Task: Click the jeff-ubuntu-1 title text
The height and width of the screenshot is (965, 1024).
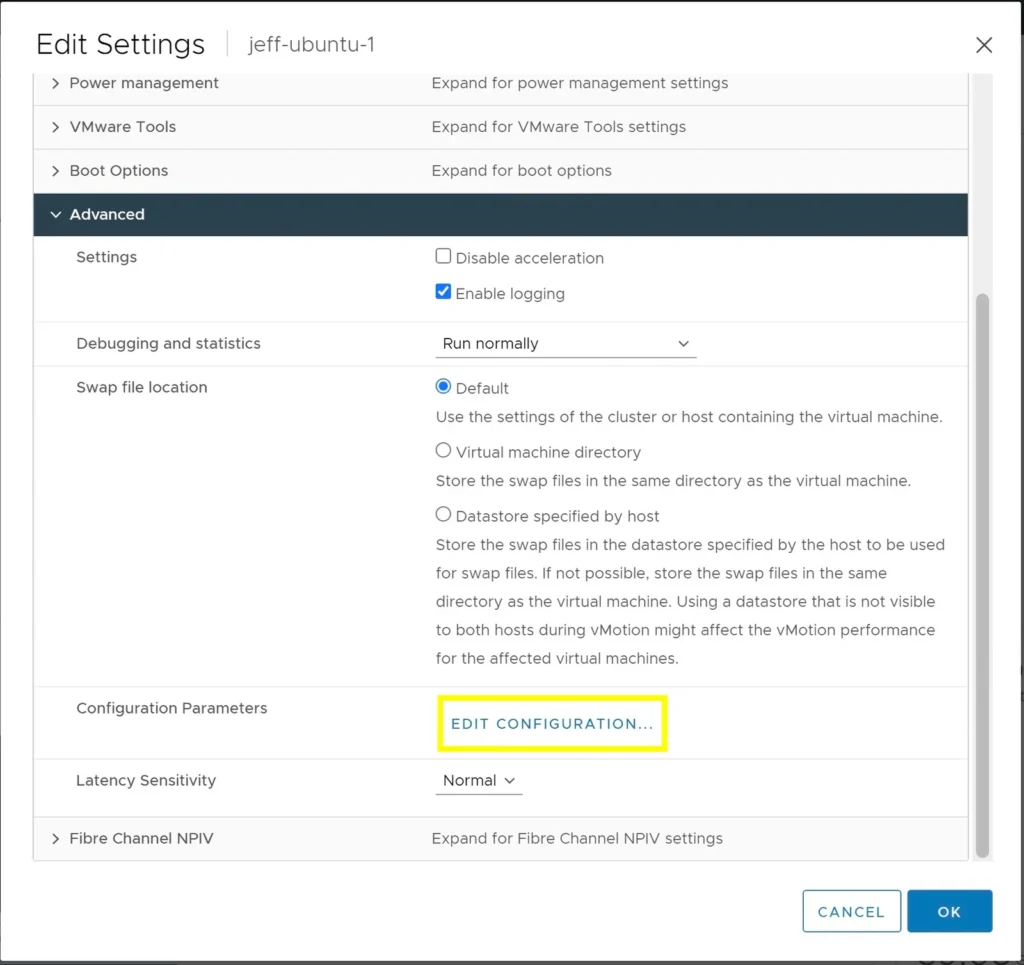Action: coord(311,44)
